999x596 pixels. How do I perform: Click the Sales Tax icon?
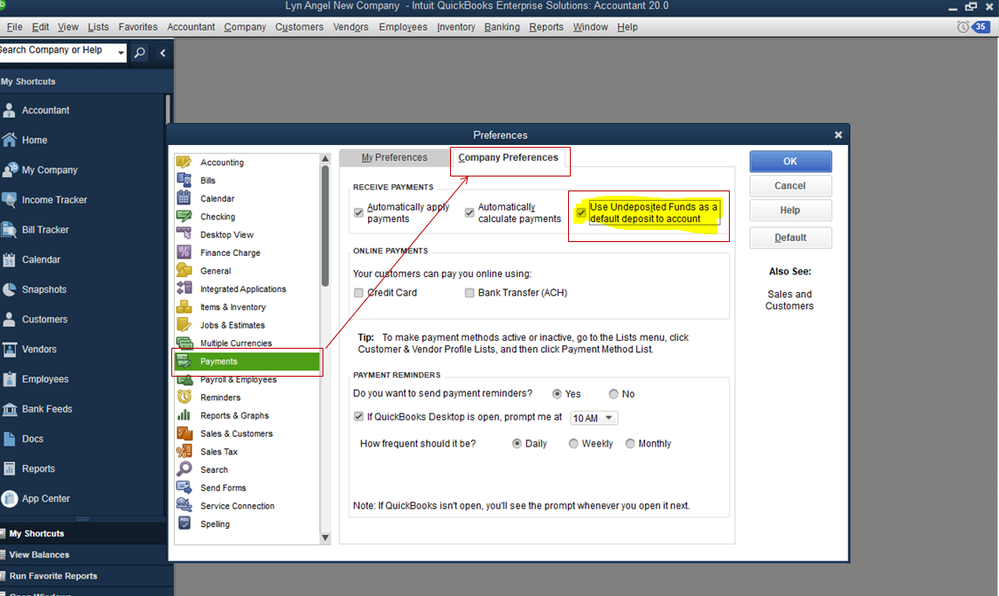(184, 451)
